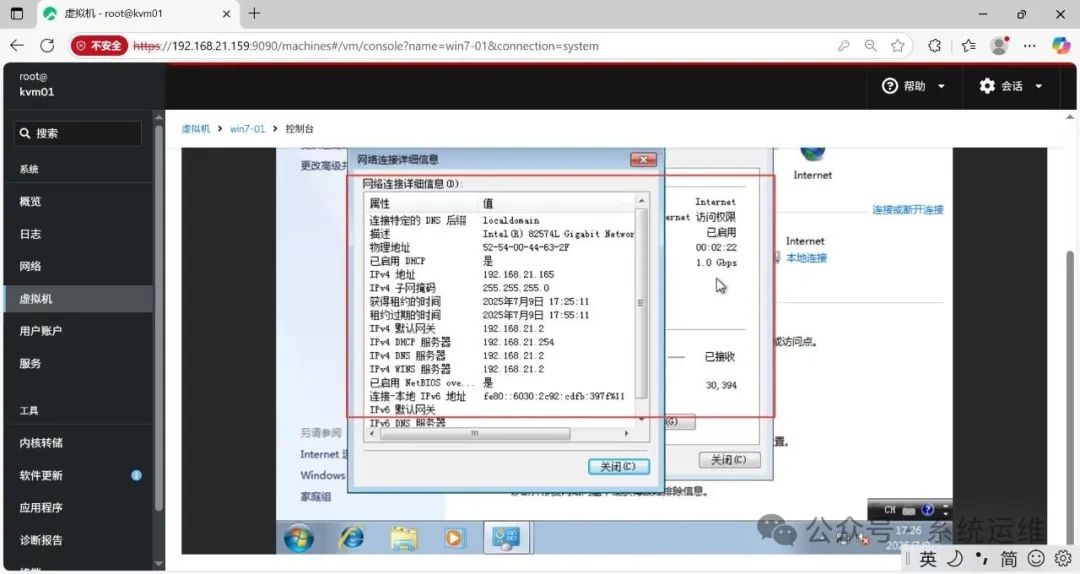Open 日志 logs in the sidebar
The width and height of the screenshot is (1080, 574).
point(30,234)
